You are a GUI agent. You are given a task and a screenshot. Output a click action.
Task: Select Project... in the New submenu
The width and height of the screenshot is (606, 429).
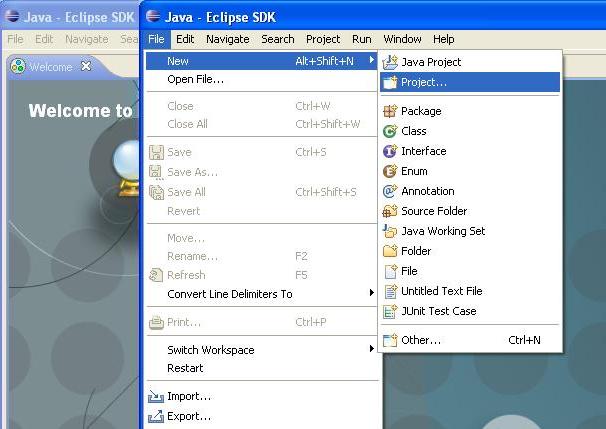click(x=424, y=82)
